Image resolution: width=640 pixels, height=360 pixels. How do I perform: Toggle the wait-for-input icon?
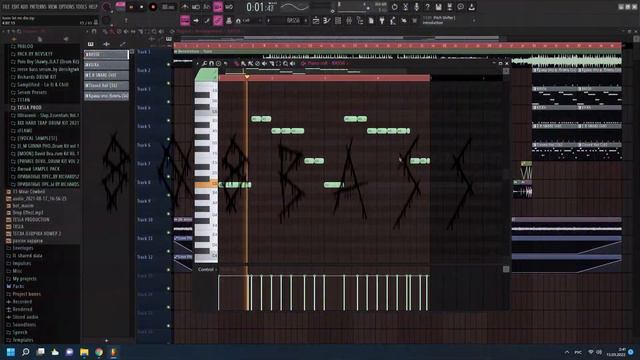196,7
